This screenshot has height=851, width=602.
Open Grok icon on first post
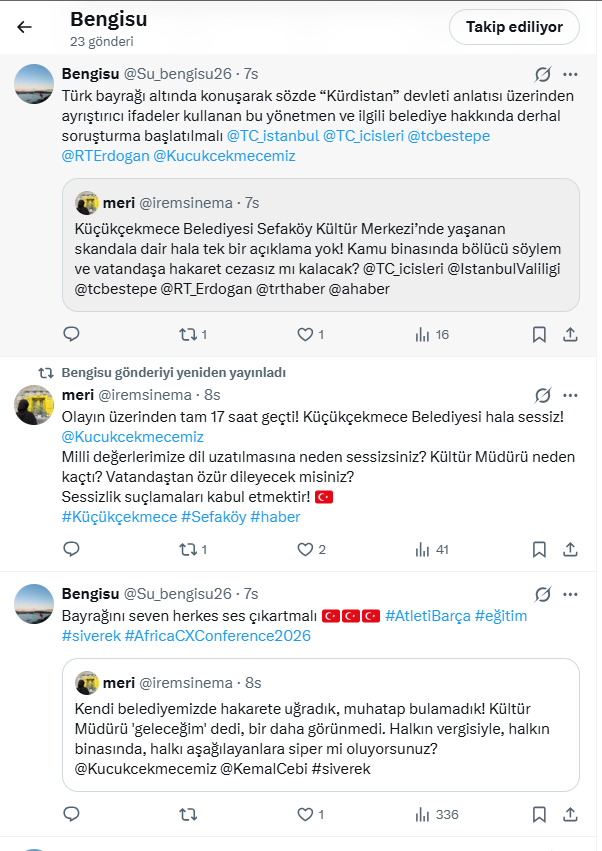pyautogui.click(x=543, y=74)
